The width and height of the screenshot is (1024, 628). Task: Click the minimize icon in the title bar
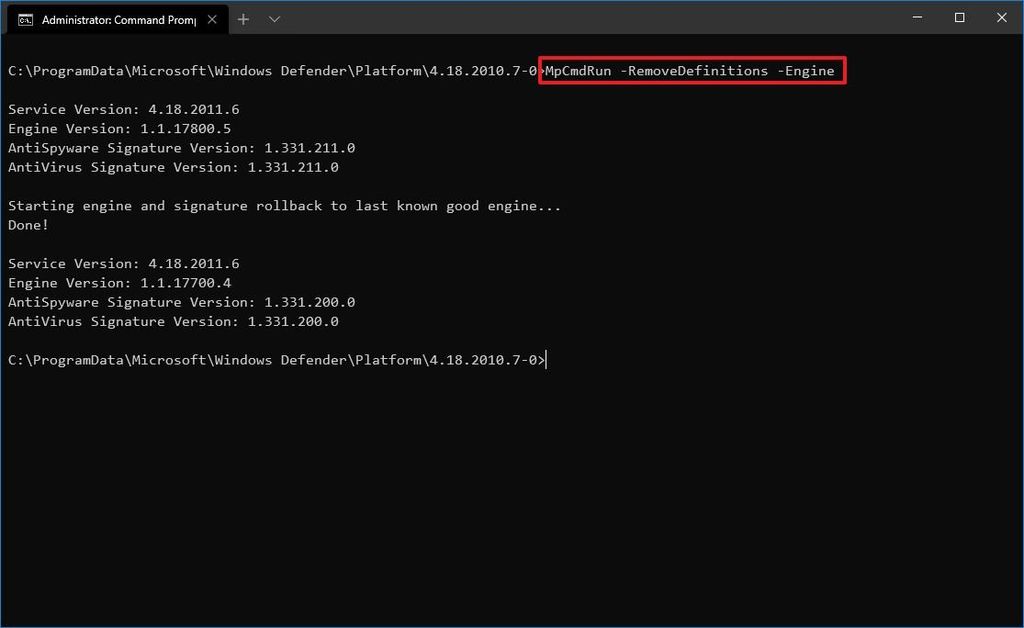click(x=917, y=17)
